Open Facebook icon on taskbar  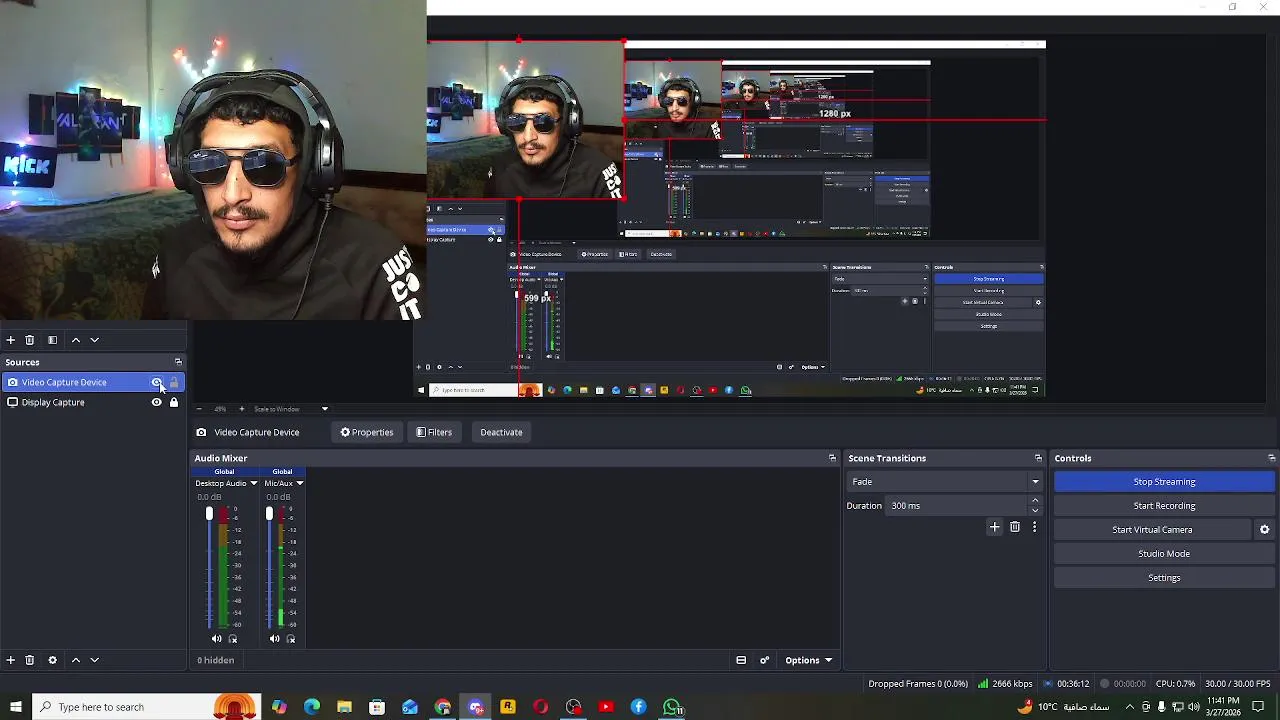coord(639,707)
